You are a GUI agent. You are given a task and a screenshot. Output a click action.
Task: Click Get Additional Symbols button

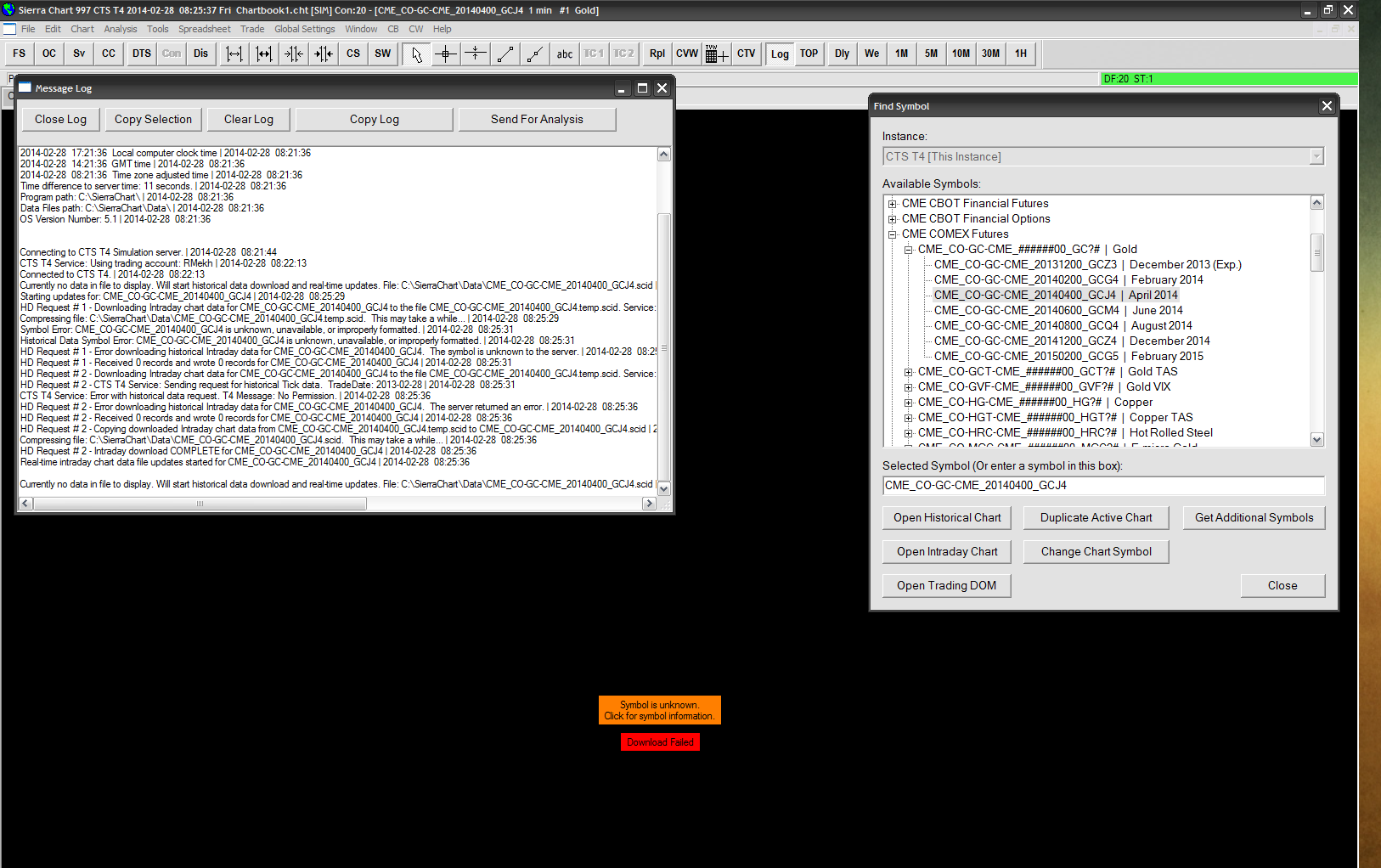tap(1254, 518)
